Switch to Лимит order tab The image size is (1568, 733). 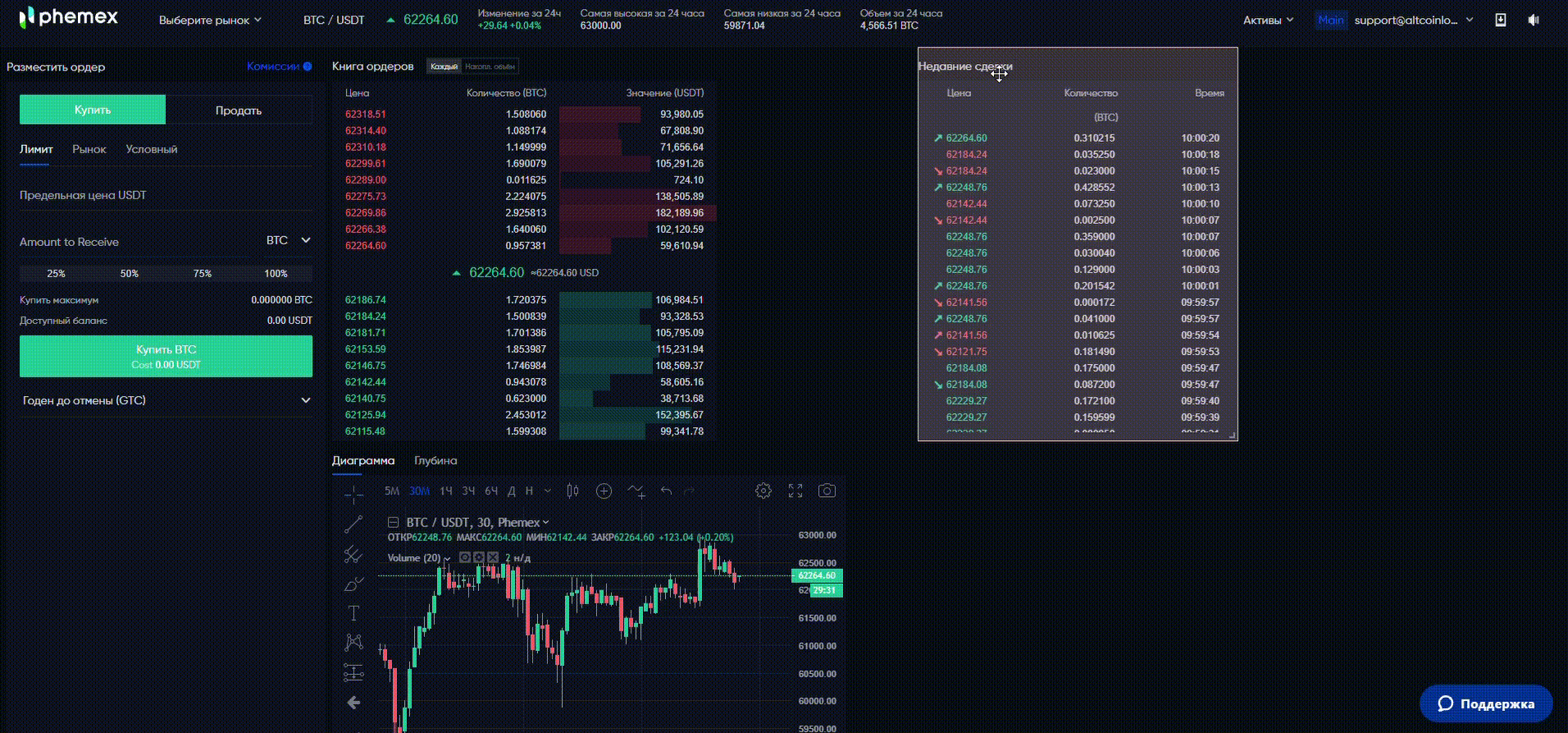point(36,149)
